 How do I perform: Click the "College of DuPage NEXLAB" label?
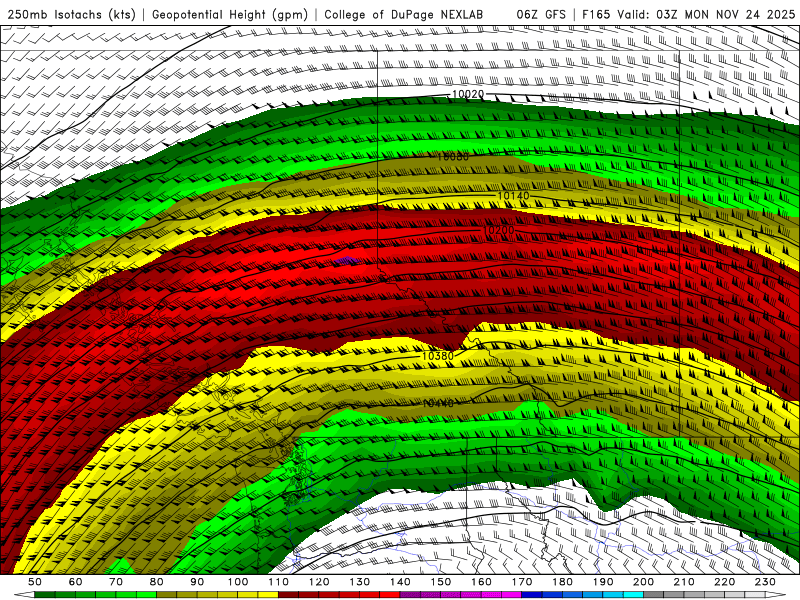[404, 14]
